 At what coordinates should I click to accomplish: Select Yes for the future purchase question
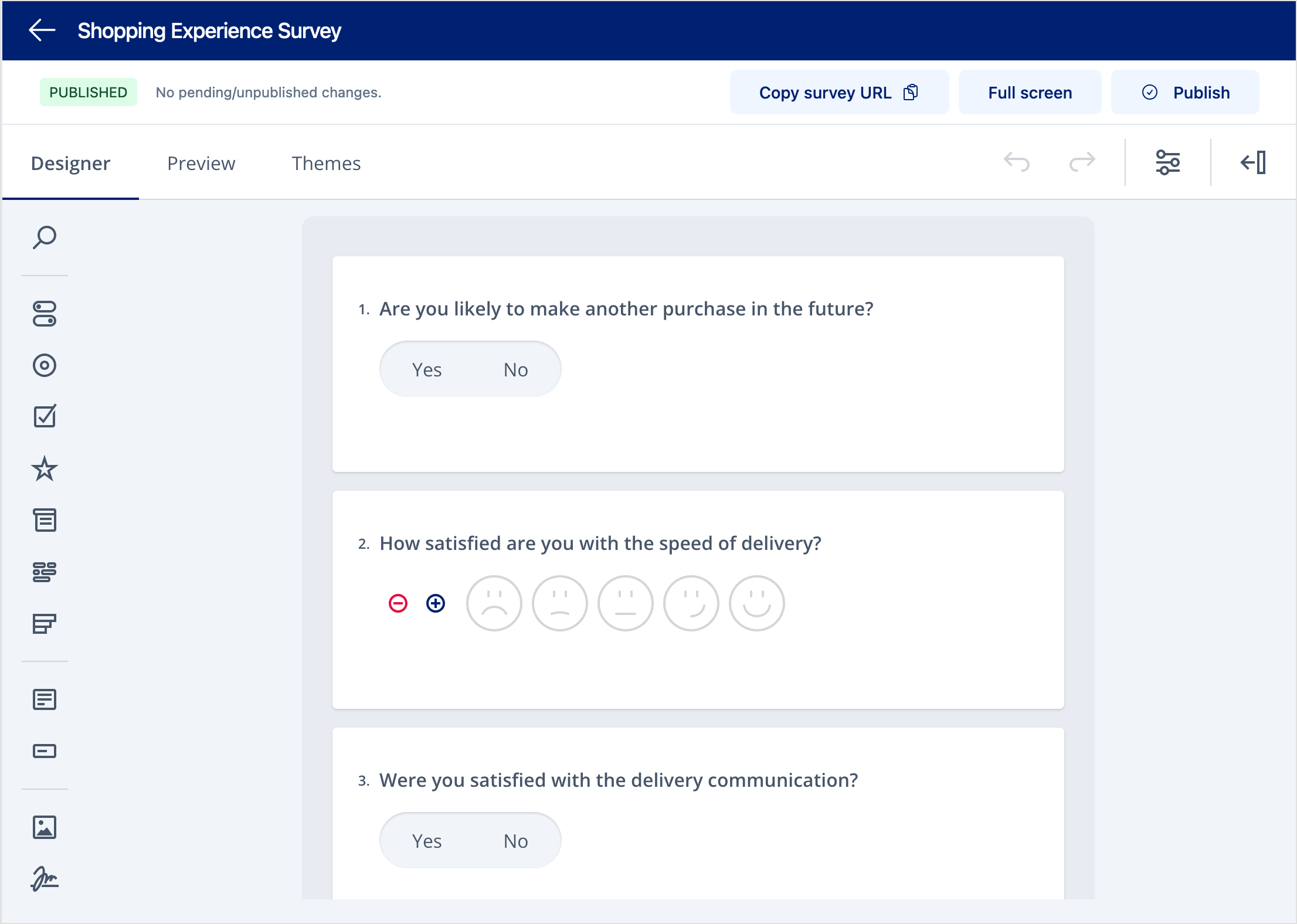pos(427,369)
